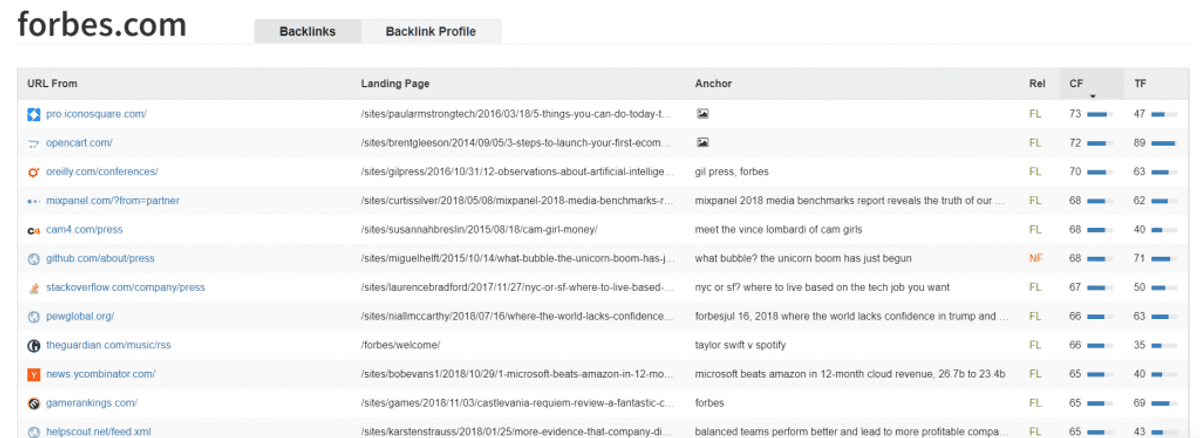Open gamerankings.com/ link

click(91, 403)
